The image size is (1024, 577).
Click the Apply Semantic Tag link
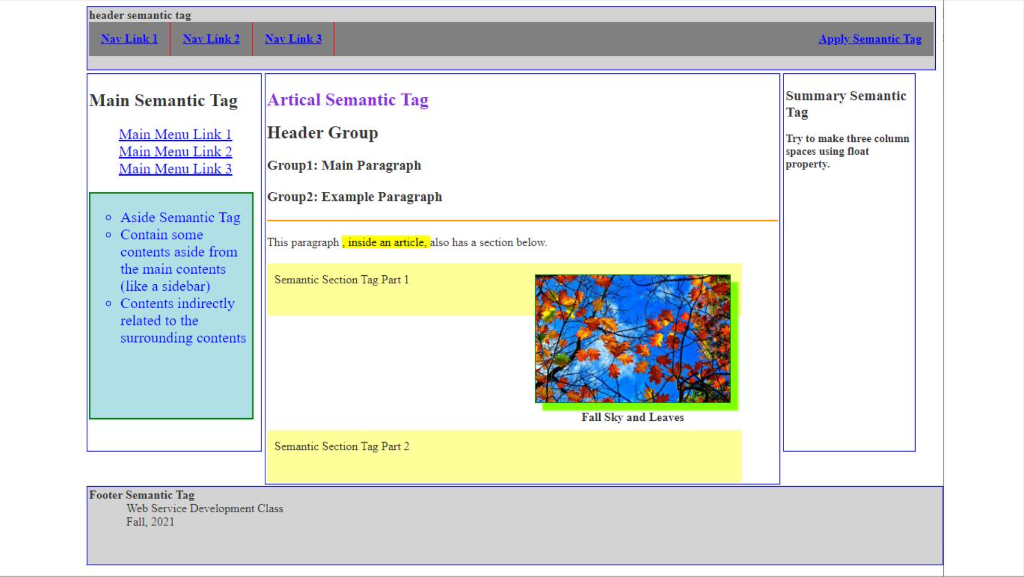[869, 39]
